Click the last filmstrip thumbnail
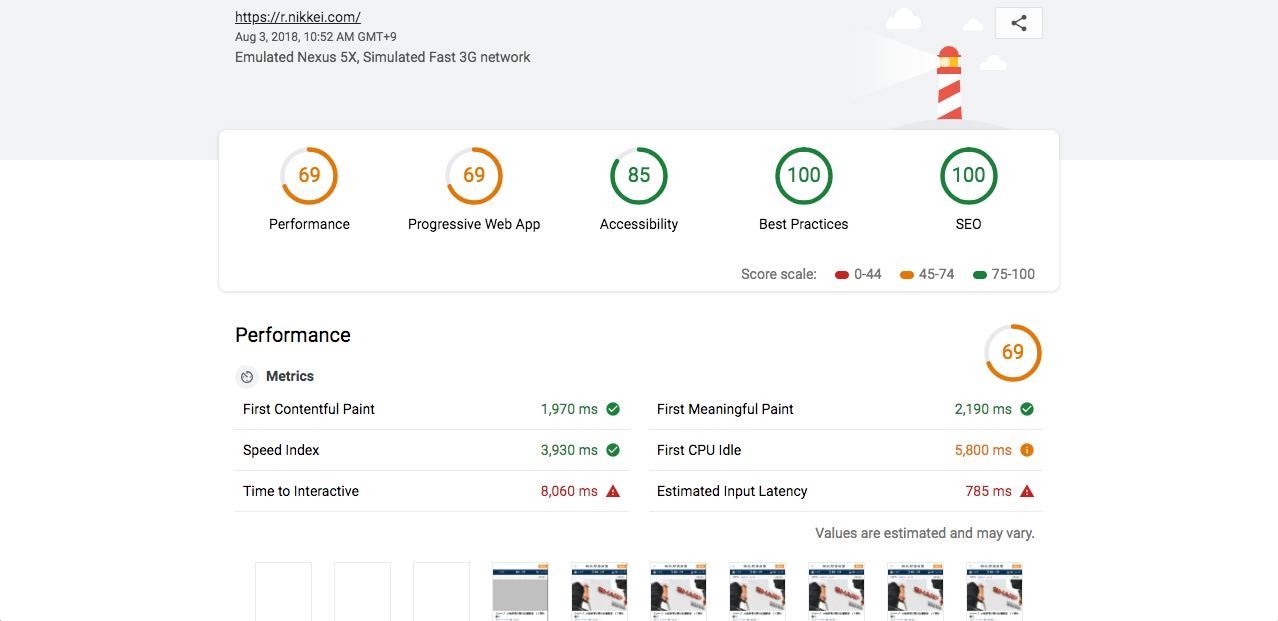The width and height of the screenshot is (1278, 621). click(x=994, y=591)
